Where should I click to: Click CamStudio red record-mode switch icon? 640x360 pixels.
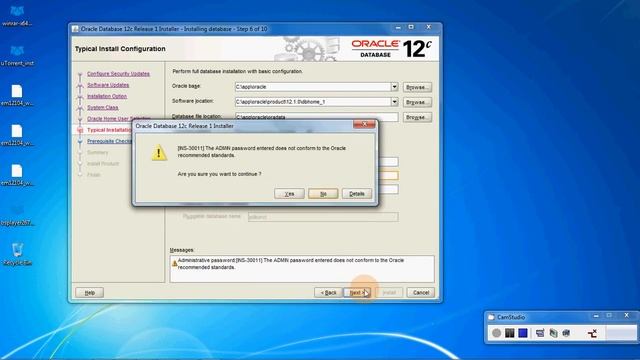(592, 333)
